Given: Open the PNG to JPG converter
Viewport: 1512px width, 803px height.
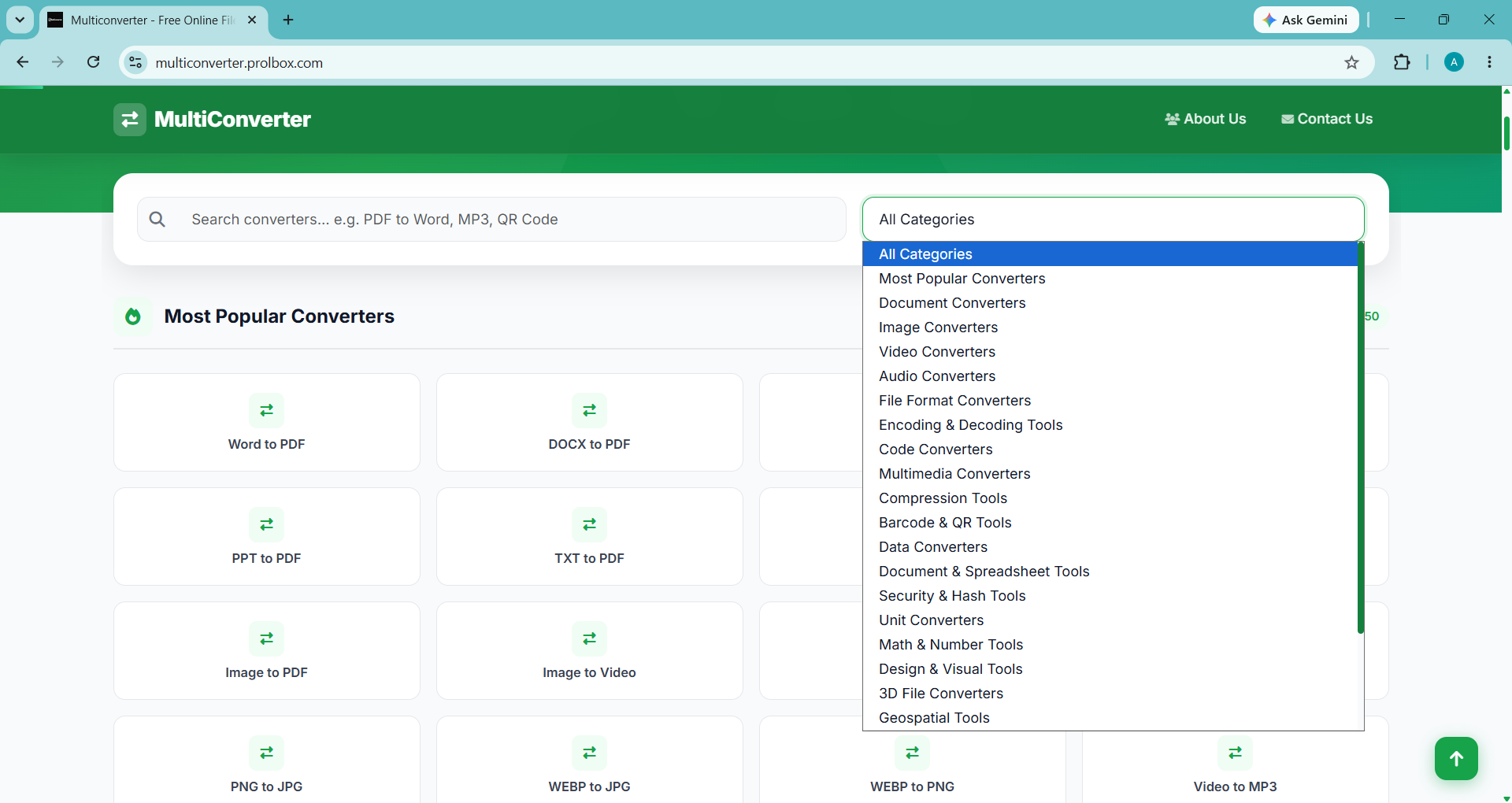Looking at the screenshot, I should point(267,760).
